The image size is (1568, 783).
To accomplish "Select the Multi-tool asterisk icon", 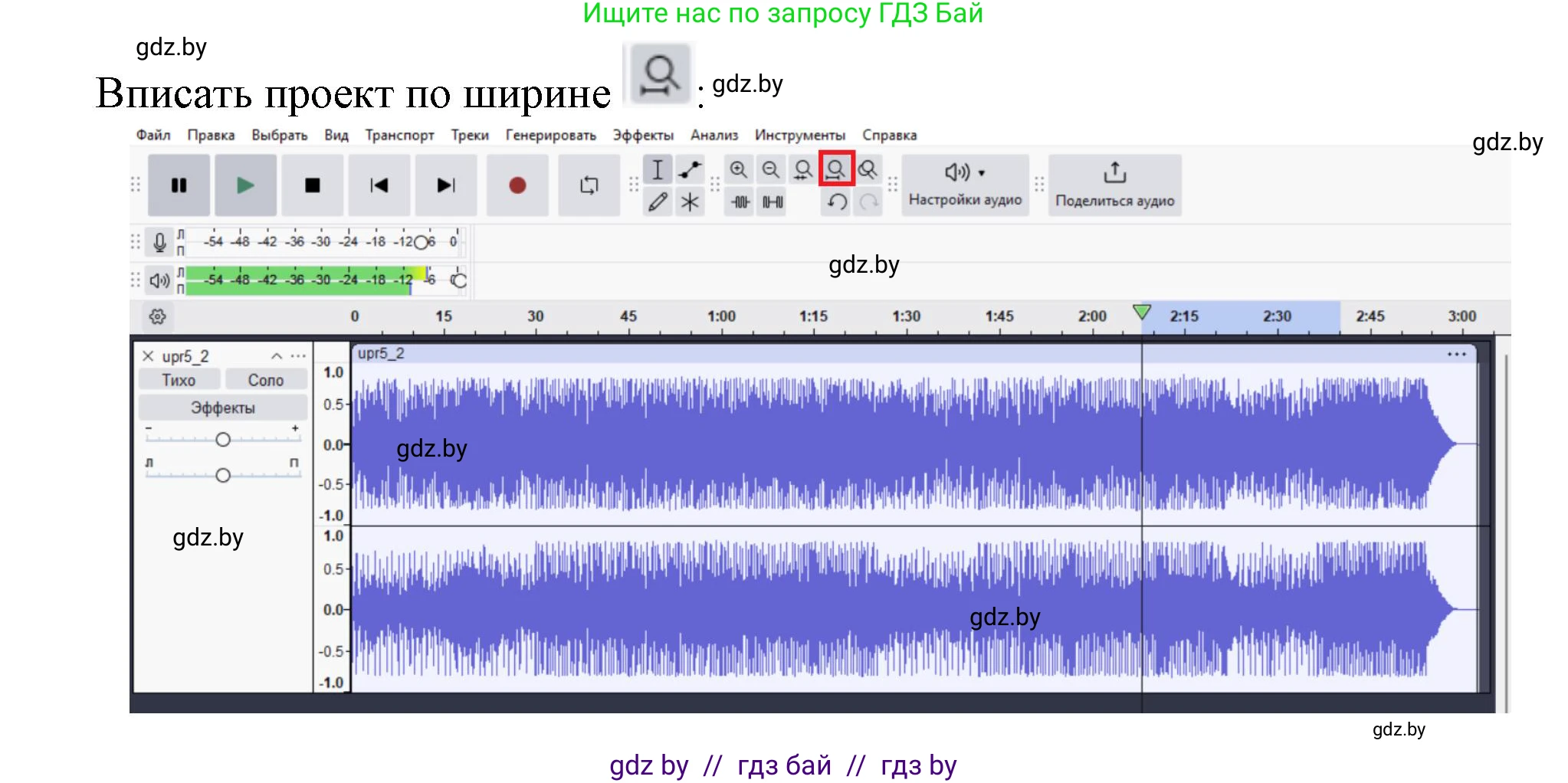I will (x=690, y=202).
